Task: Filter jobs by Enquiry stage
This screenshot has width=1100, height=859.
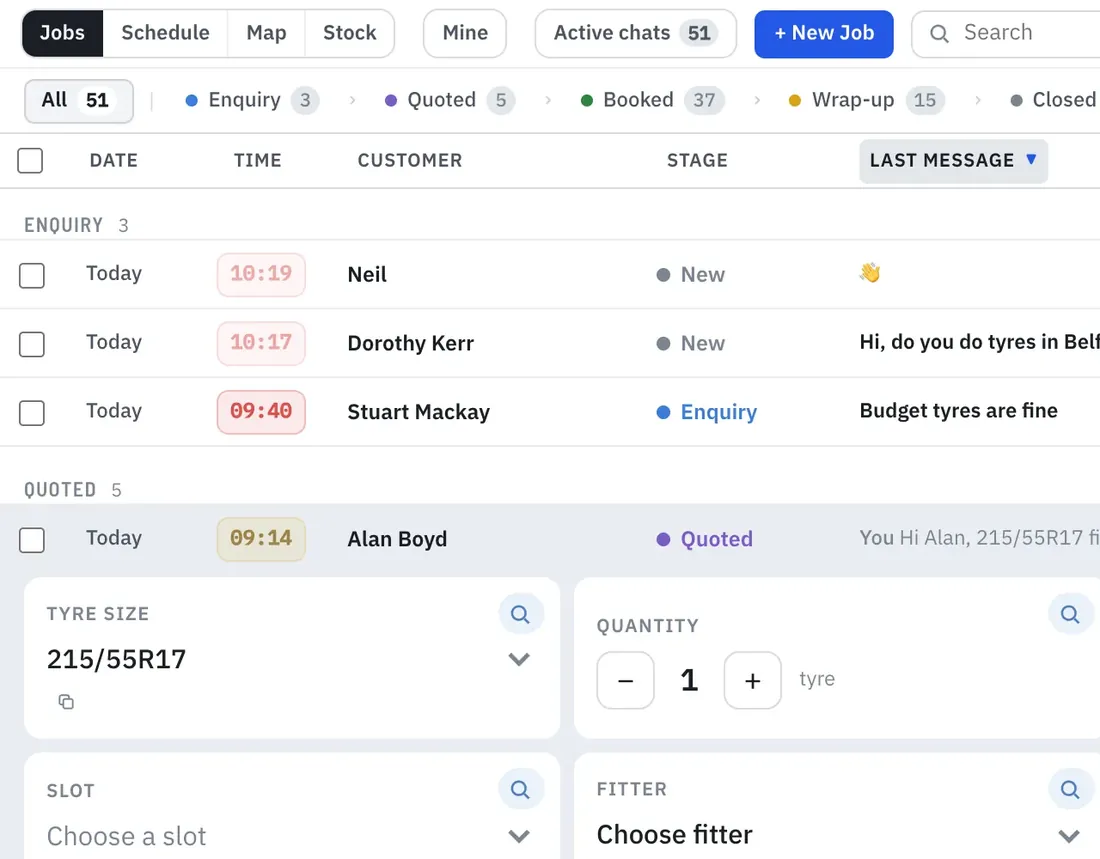Action: [252, 100]
